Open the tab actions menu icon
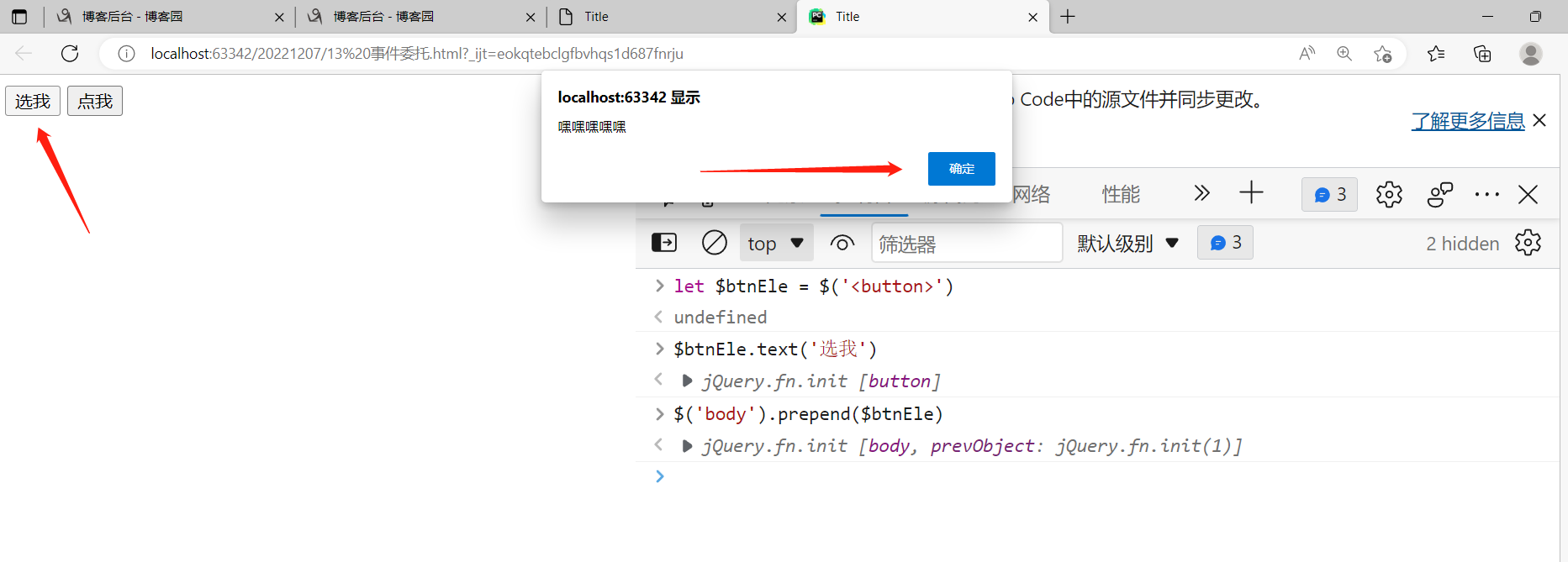Image resolution: width=1568 pixels, height=562 pixels. 18,16
